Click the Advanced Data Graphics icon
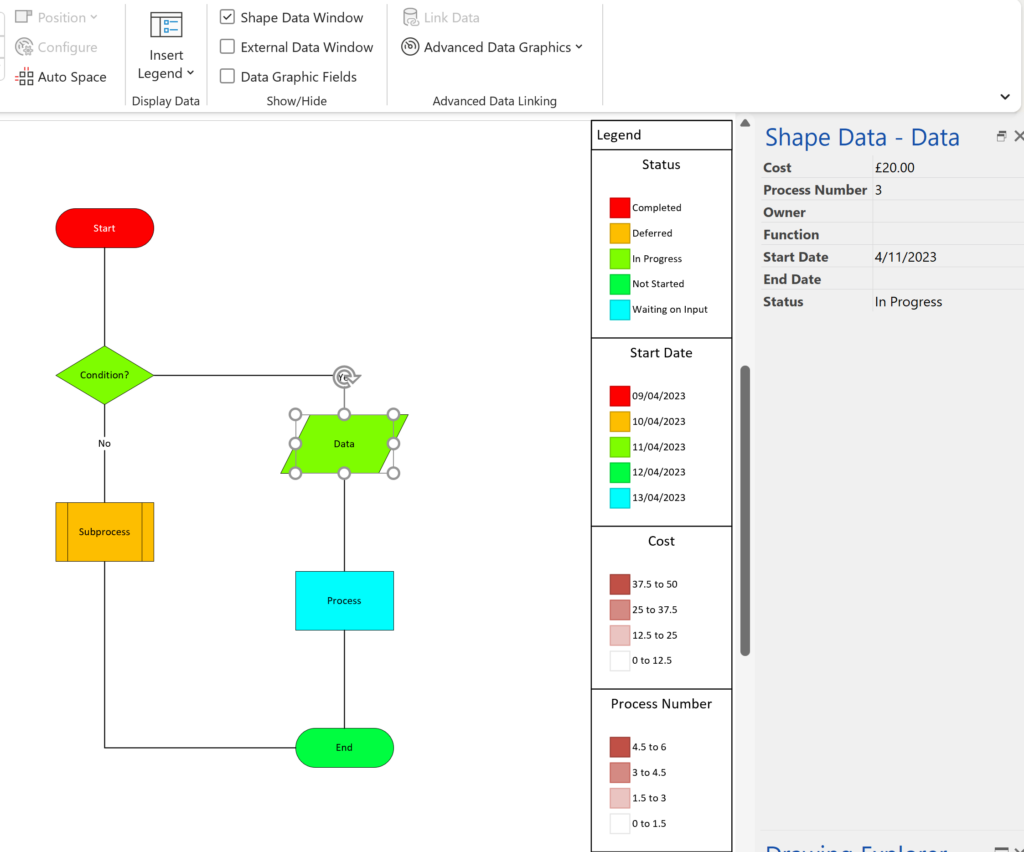Image resolution: width=1024 pixels, height=852 pixels. pyautogui.click(x=410, y=47)
